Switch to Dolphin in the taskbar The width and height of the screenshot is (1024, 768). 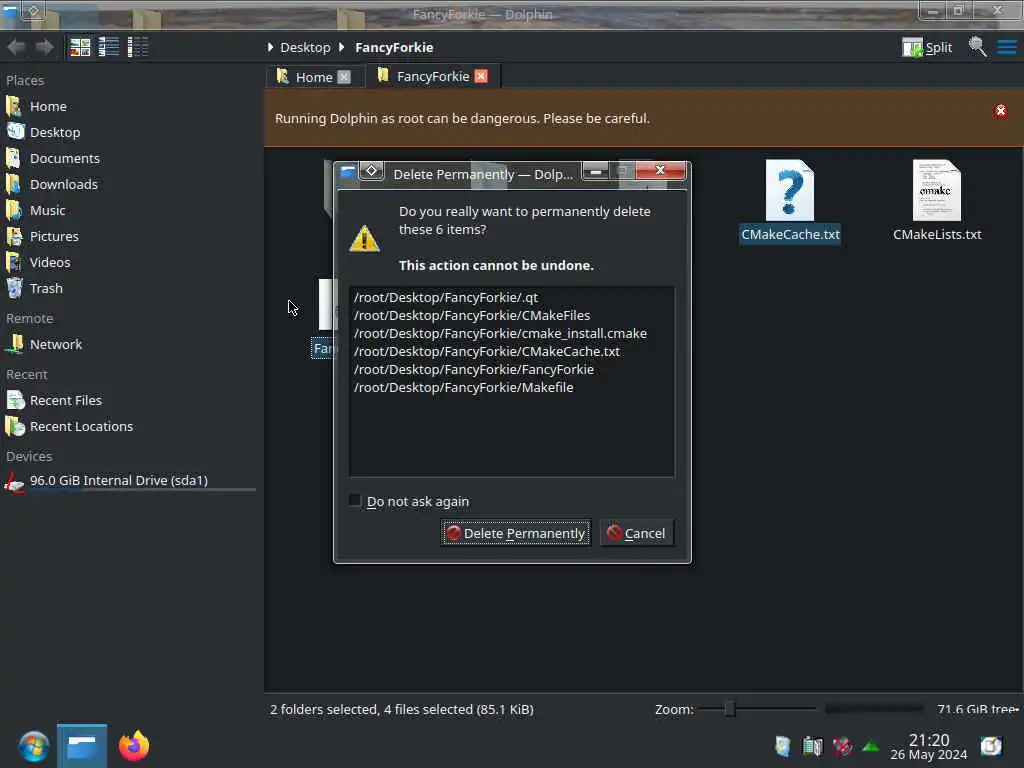click(82, 746)
